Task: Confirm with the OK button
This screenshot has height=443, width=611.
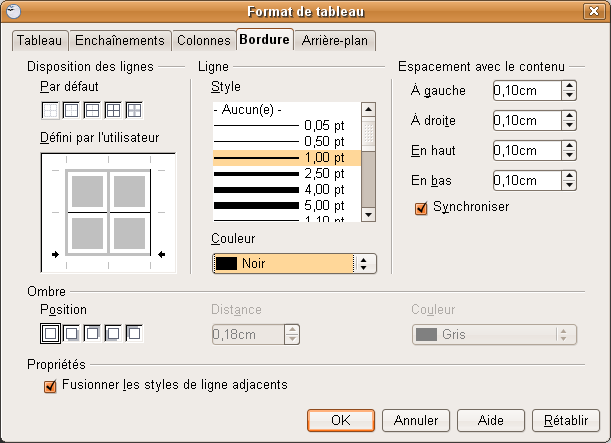Action: [x=340, y=420]
